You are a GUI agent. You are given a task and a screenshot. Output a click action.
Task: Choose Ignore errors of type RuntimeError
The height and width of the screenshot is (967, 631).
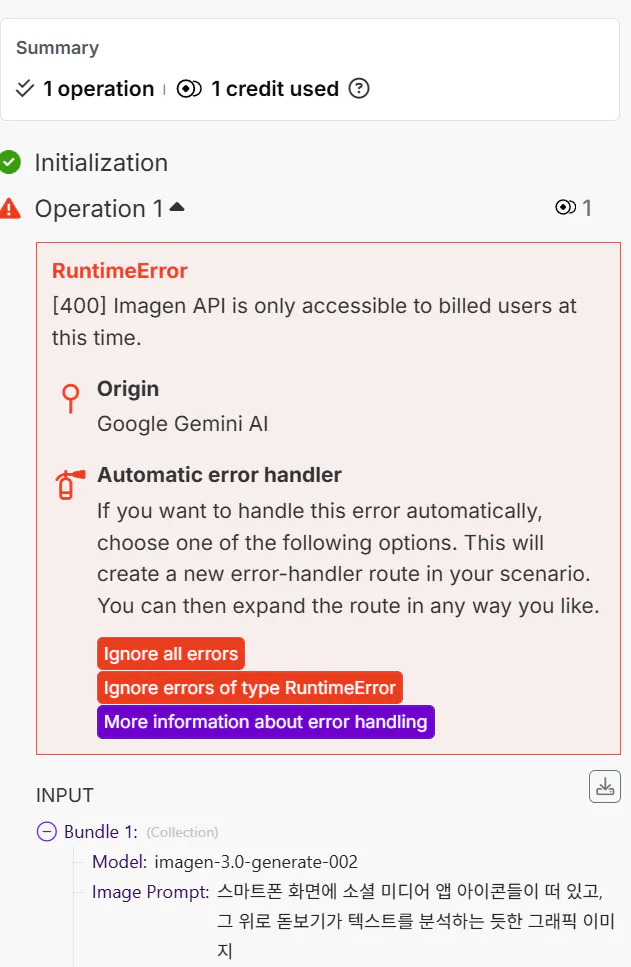pos(250,688)
